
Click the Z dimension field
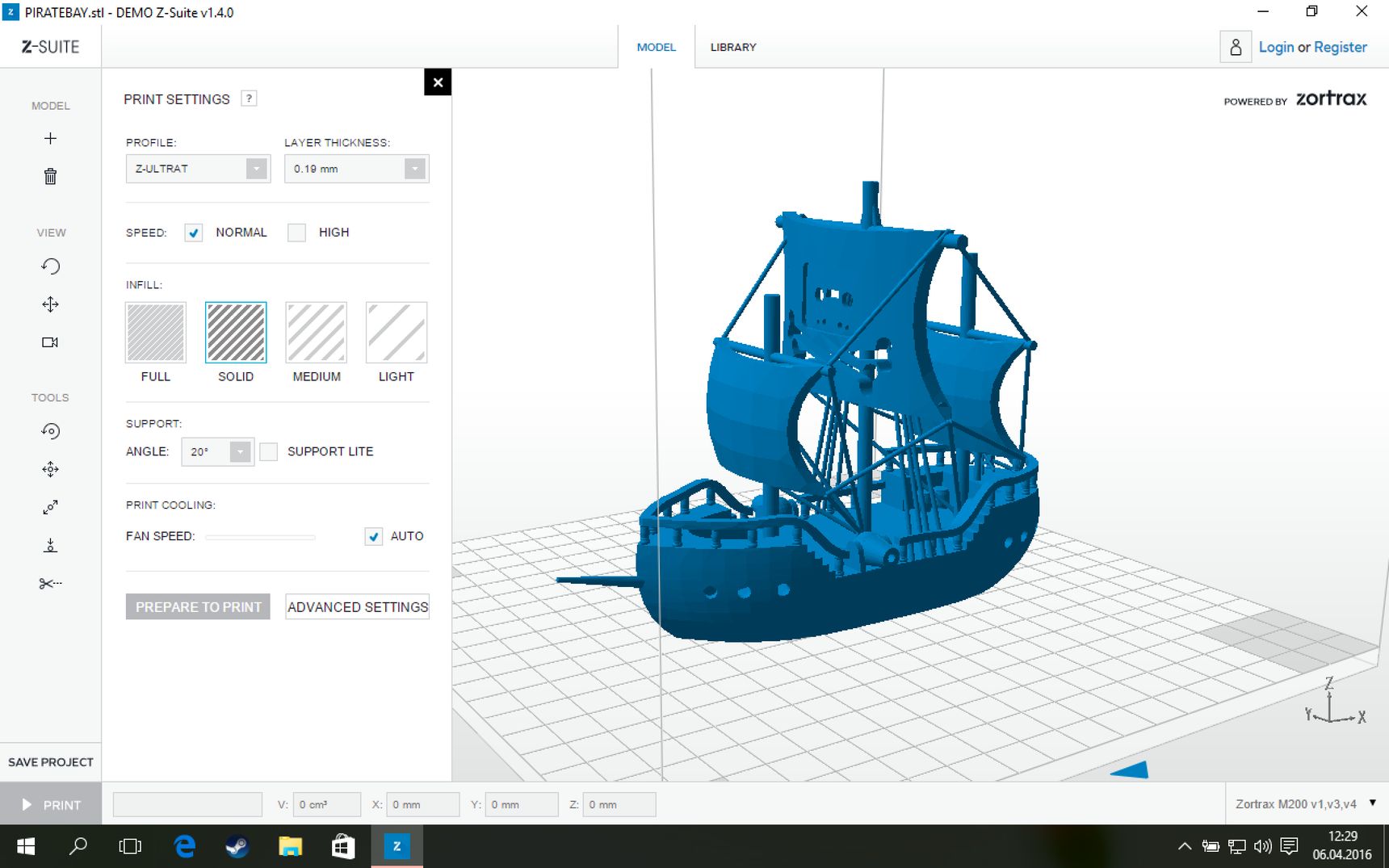(619, 804)
